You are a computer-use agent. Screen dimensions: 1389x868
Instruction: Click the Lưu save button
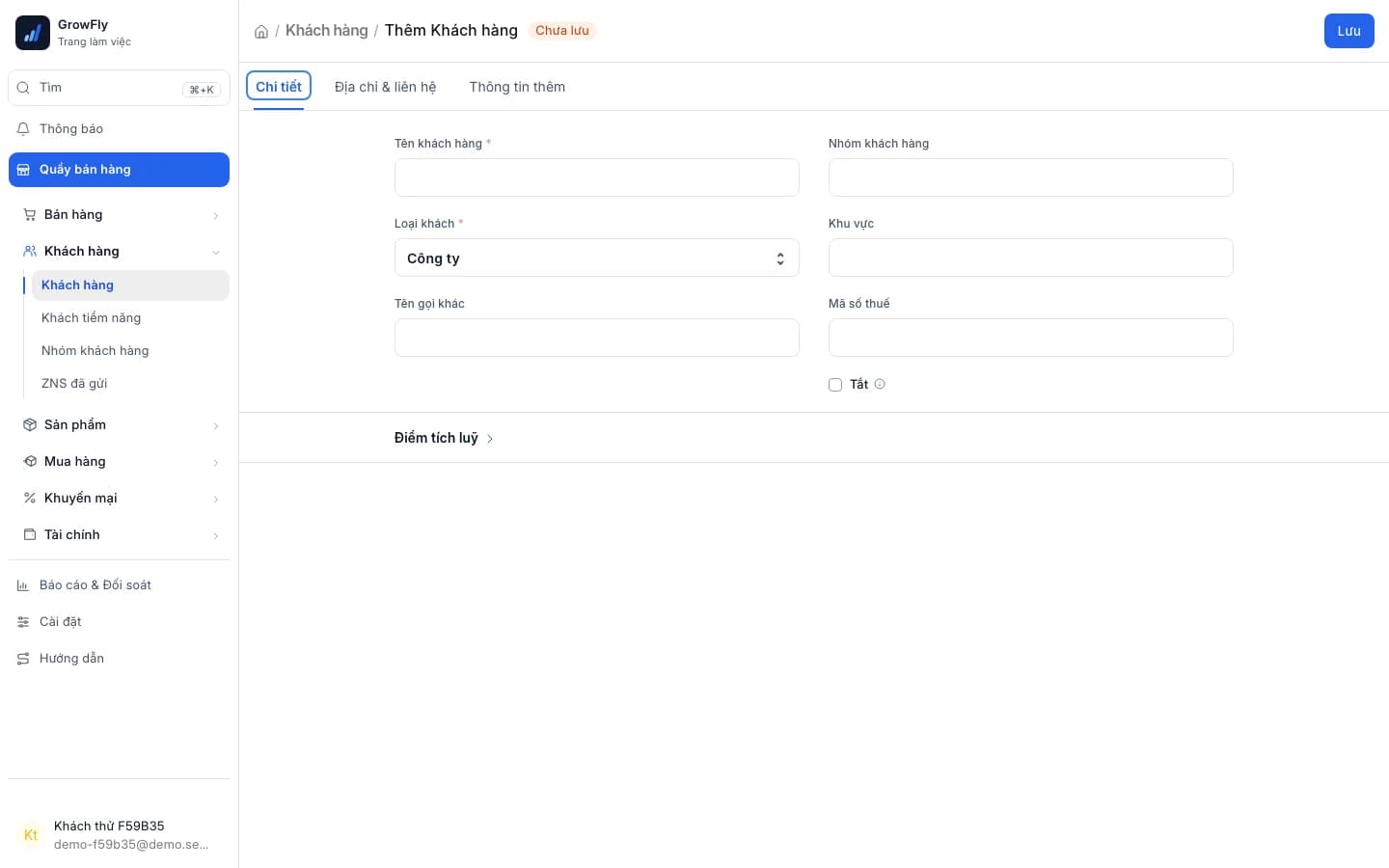click(x=1348, y=31)
